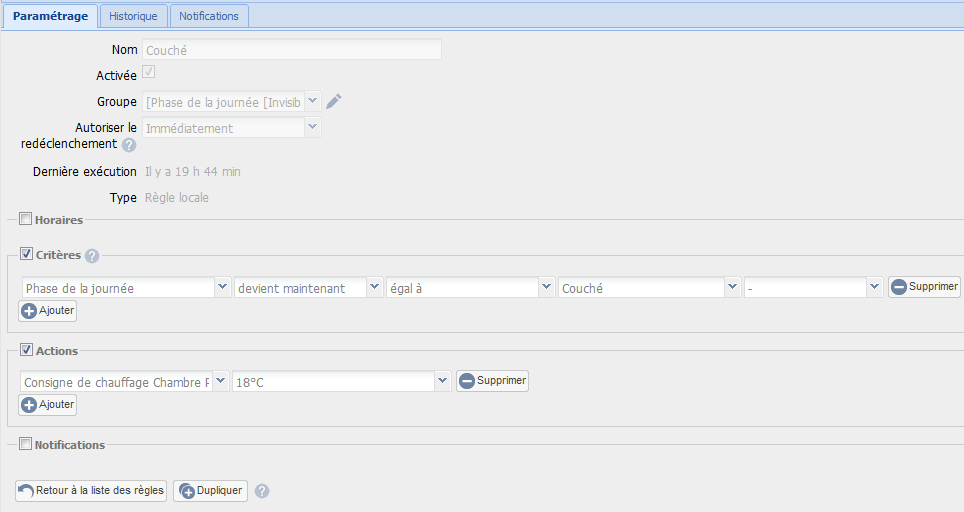Click the pencil edit icon beside Groupe
This screenshot has width=964, height=512.
click(334, 101)
